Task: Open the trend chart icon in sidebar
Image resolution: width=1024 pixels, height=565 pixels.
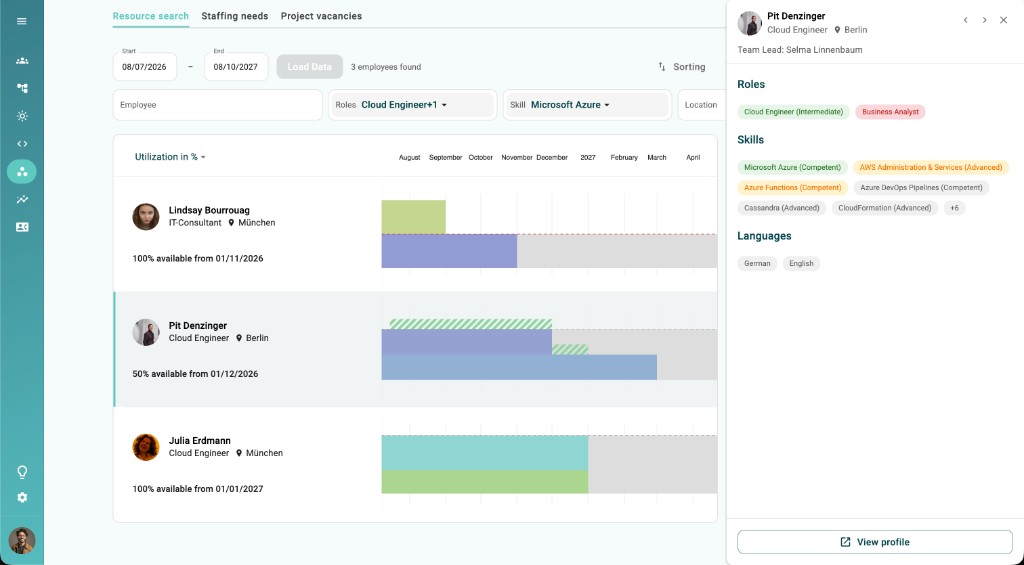Action: [22, 199]
